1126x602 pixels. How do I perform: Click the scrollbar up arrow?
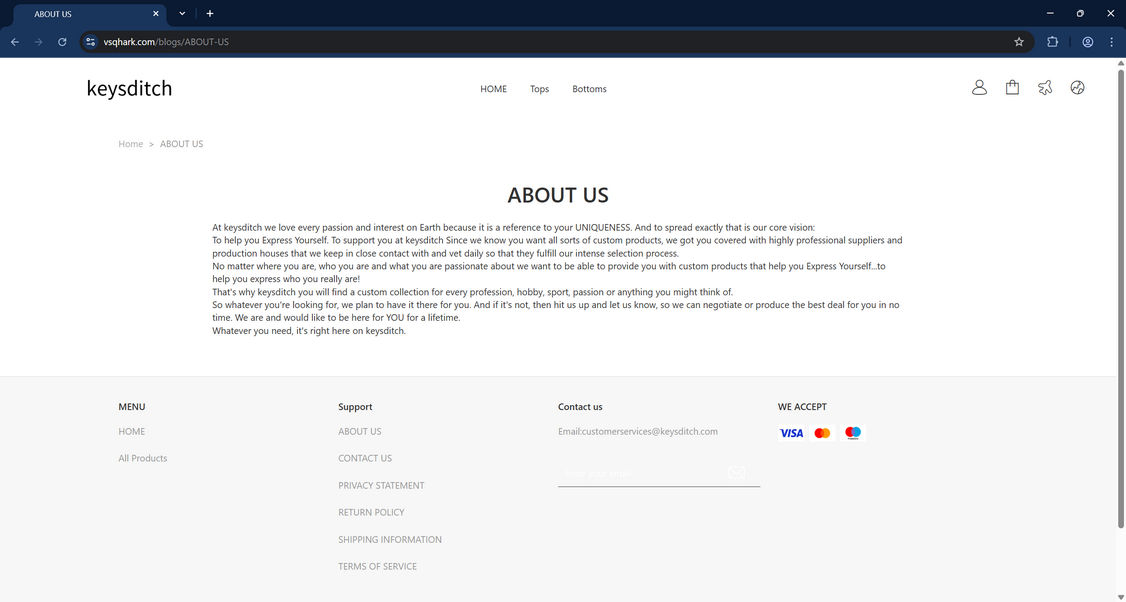(1120, 63)
